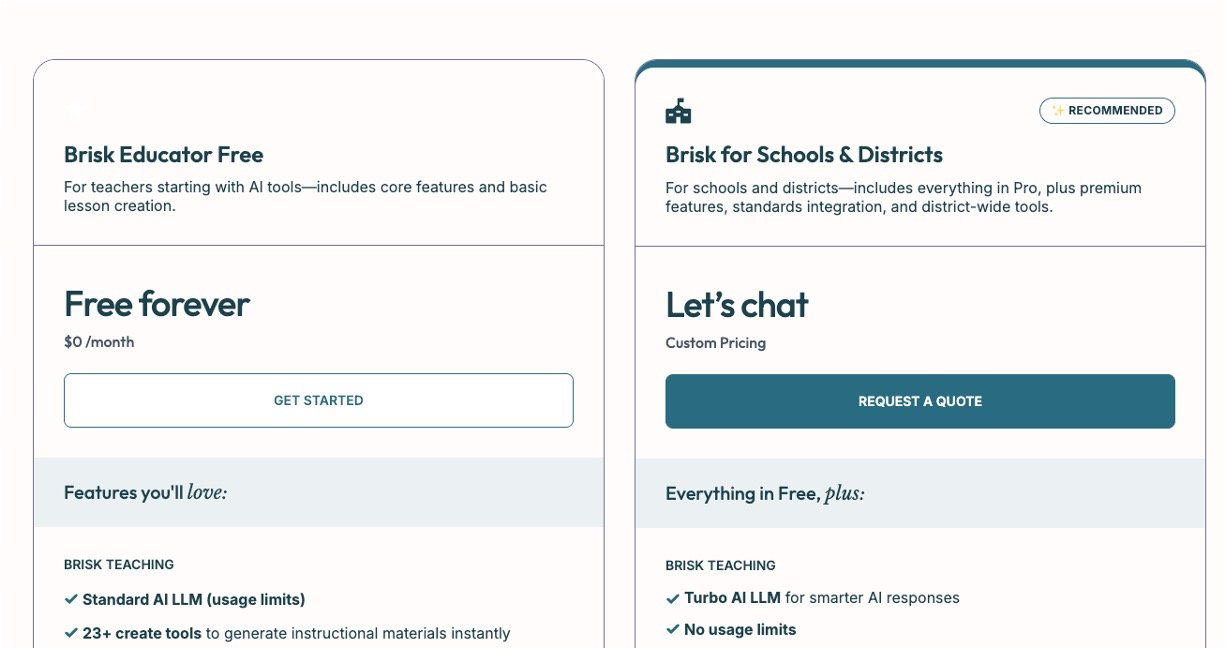Click the Free forever price heading
The height and width of the screenshot is (648, 1226).
157,304
